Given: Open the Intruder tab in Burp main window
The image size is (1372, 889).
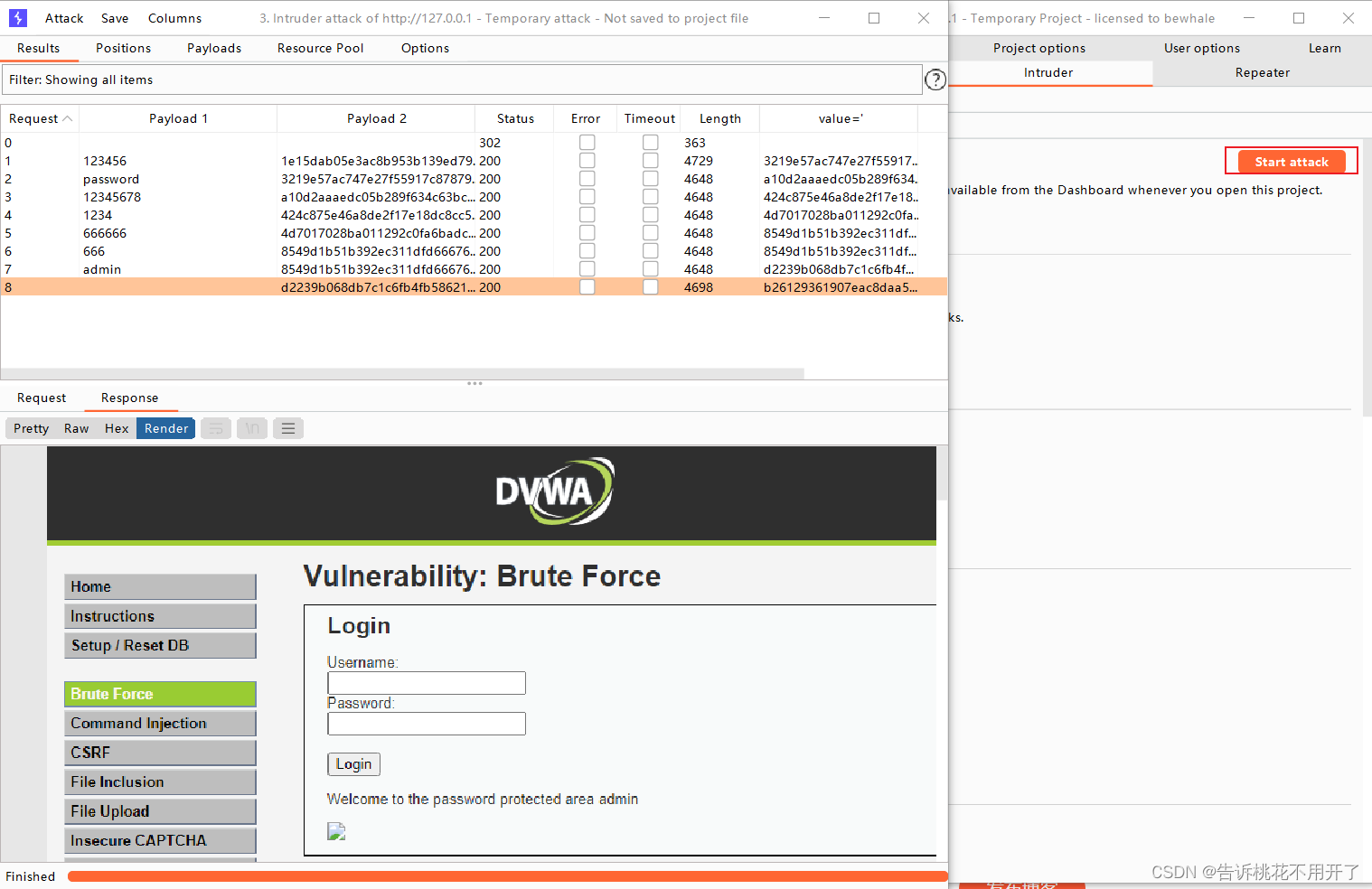Looking at the screenshot, I should click(x=1048, y=72).
